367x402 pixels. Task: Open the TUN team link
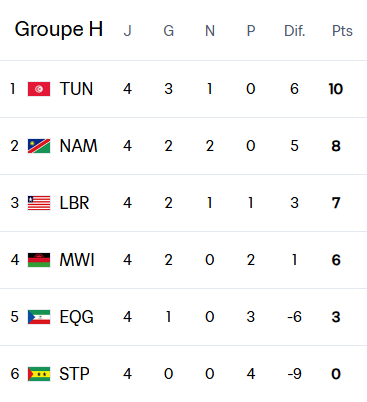tap(76, 89)
